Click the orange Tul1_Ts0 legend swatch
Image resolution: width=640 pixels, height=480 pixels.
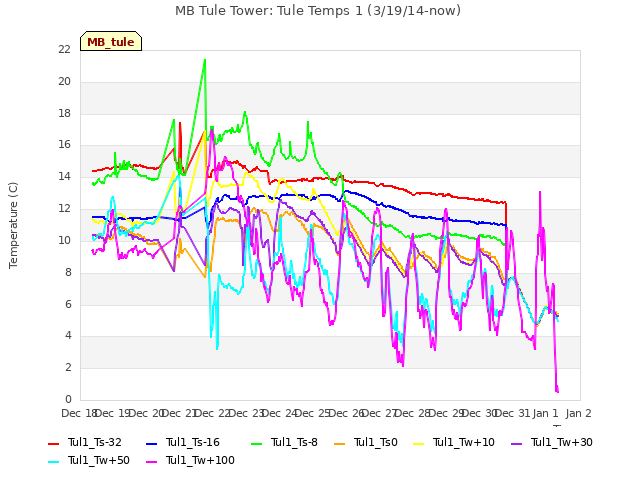340,443
